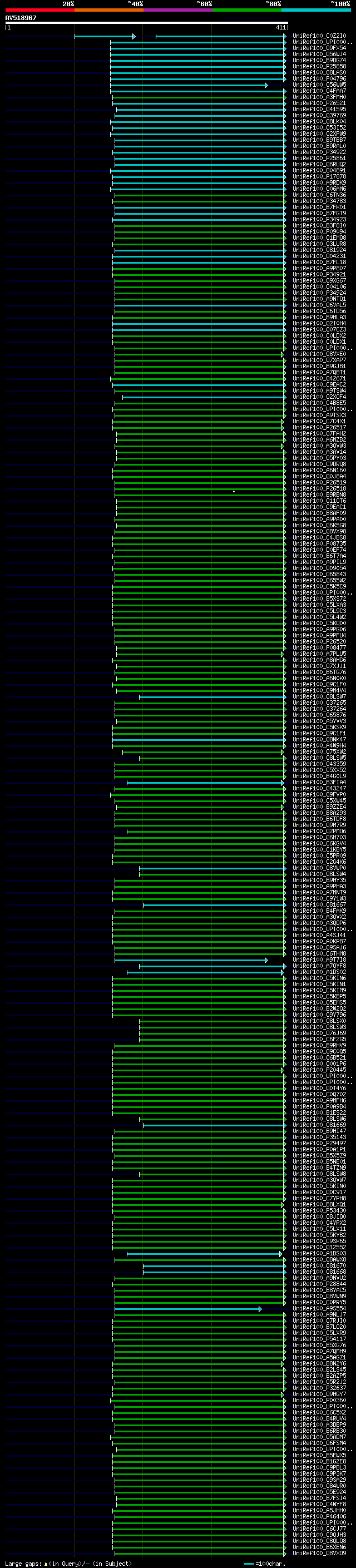The width and height of the screenshot is (356, 1568).
Task: Open hit UniRef100_A3FMH0
Action: click(319, 97)
